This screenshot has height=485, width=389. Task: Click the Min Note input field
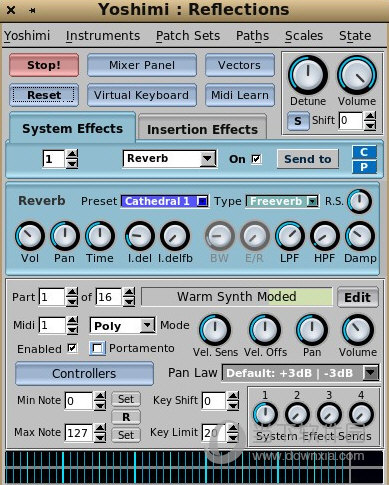point(79,401)
